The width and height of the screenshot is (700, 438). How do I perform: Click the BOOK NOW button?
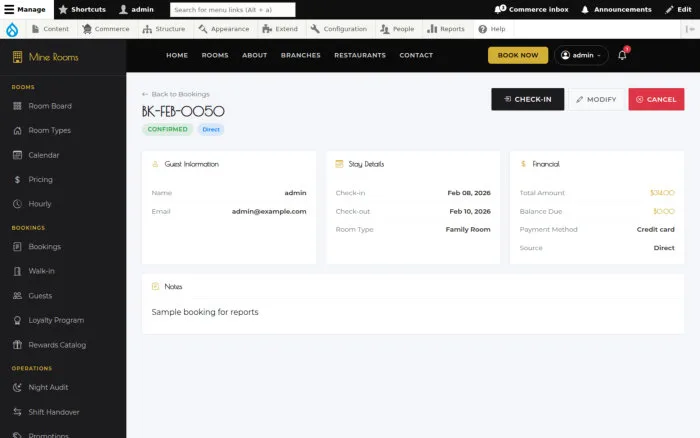(518, 55)
